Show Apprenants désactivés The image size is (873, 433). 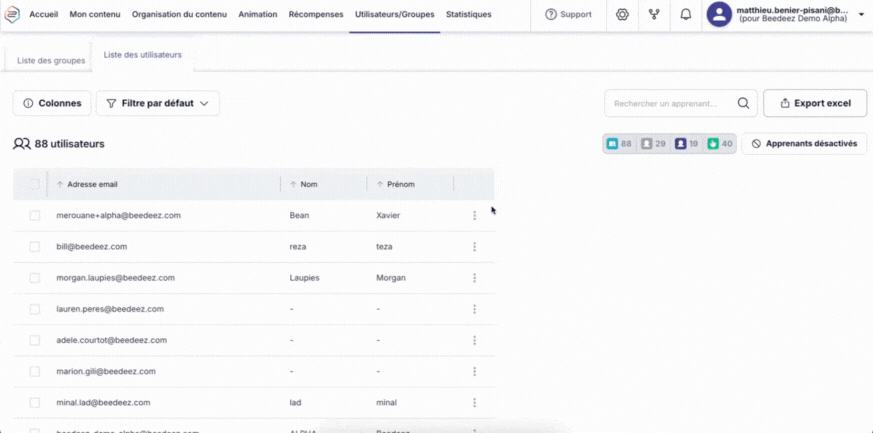[804, 144]
